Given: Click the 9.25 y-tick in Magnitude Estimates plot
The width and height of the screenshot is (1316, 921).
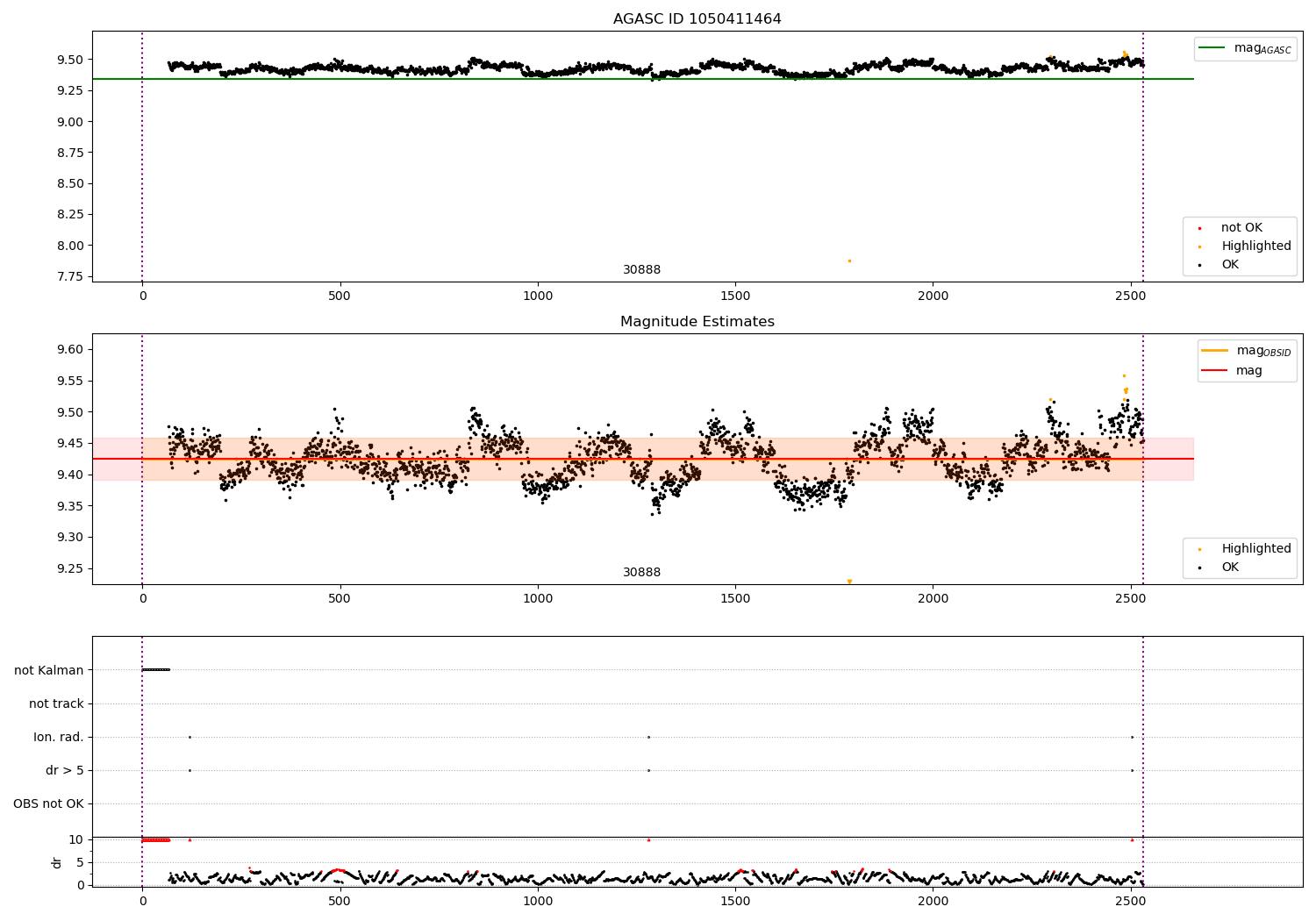Looking at the screenshot, I should 70,568.
